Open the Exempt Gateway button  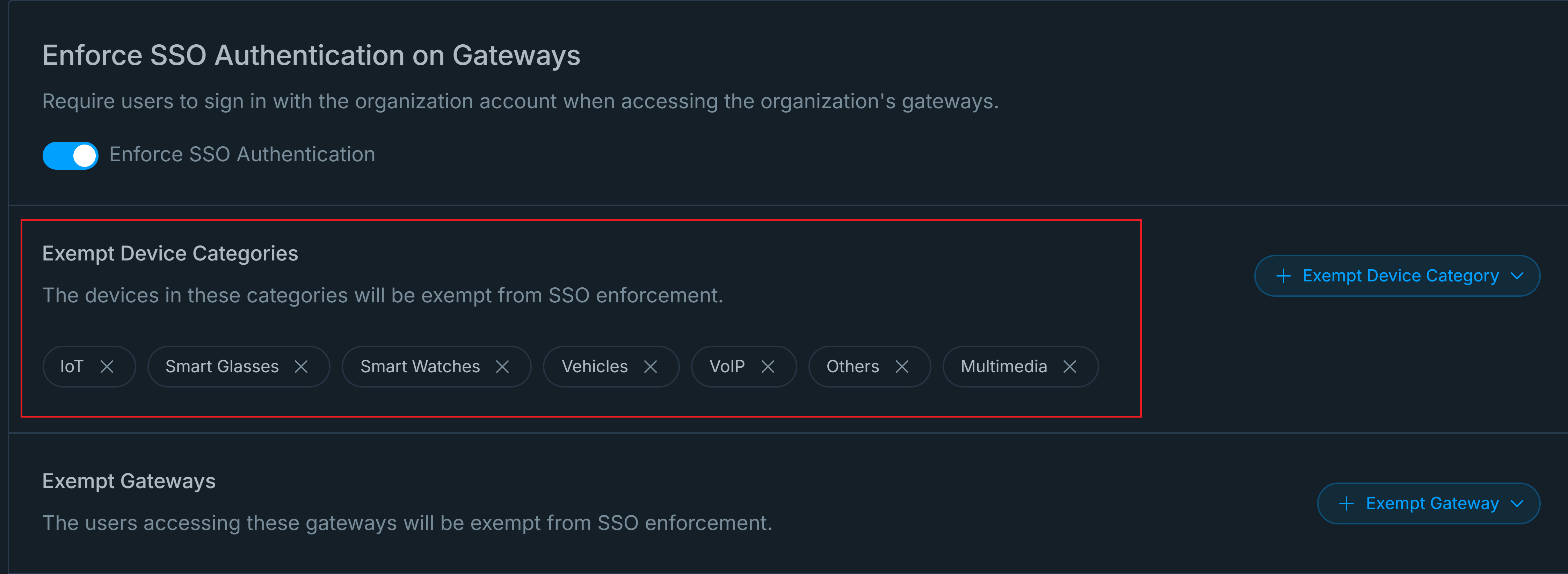(x=1432, y=503)
